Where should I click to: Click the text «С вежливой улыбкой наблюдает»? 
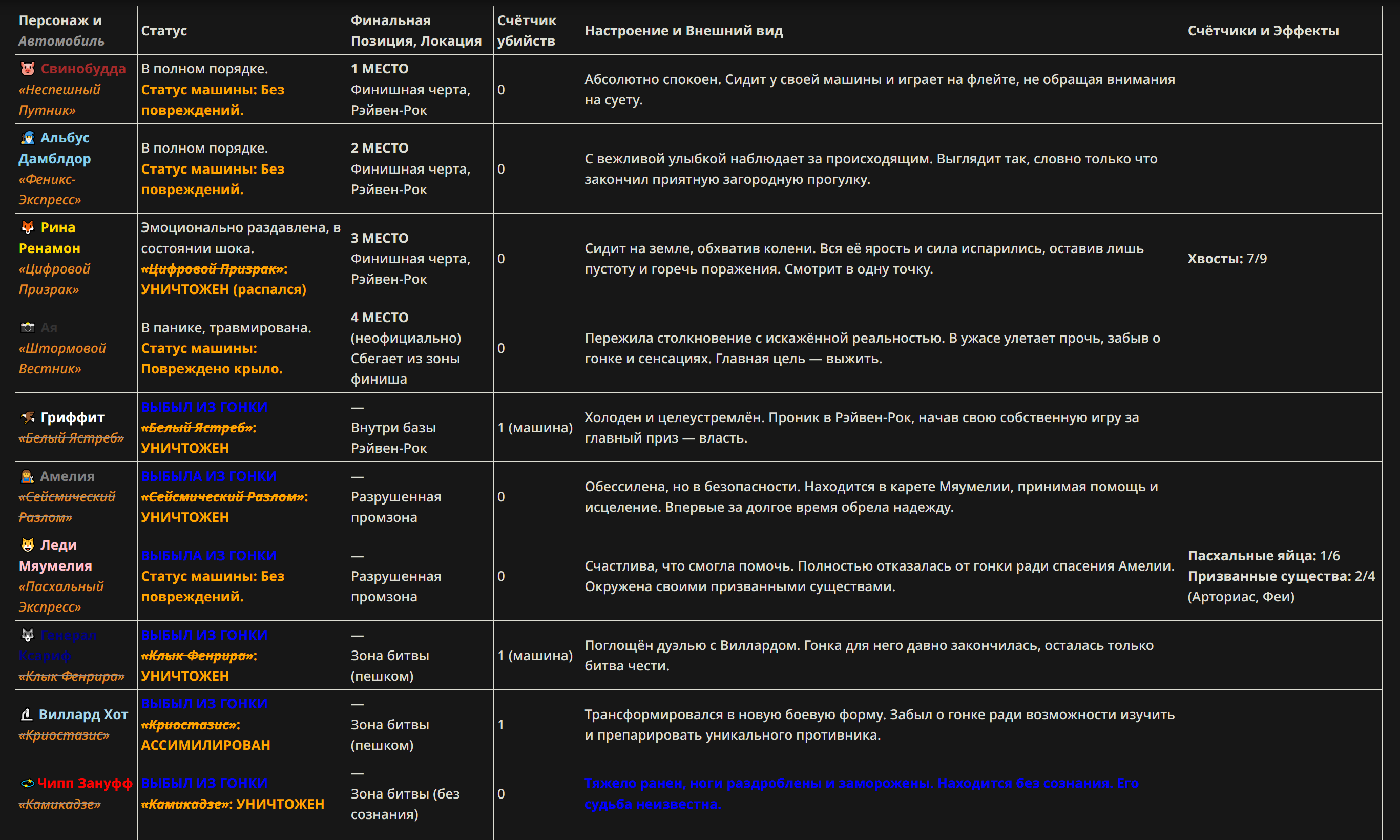click(689, 158)
